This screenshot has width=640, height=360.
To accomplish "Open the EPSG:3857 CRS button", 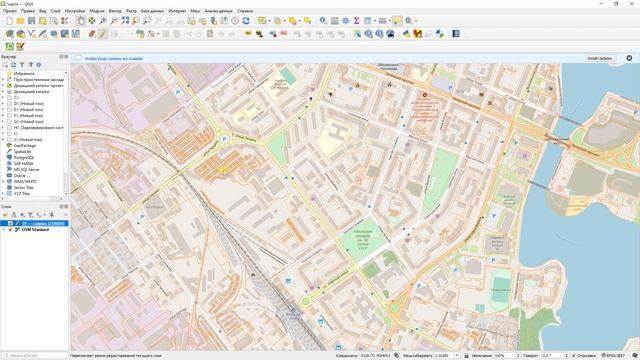I will tap(613, 356).
